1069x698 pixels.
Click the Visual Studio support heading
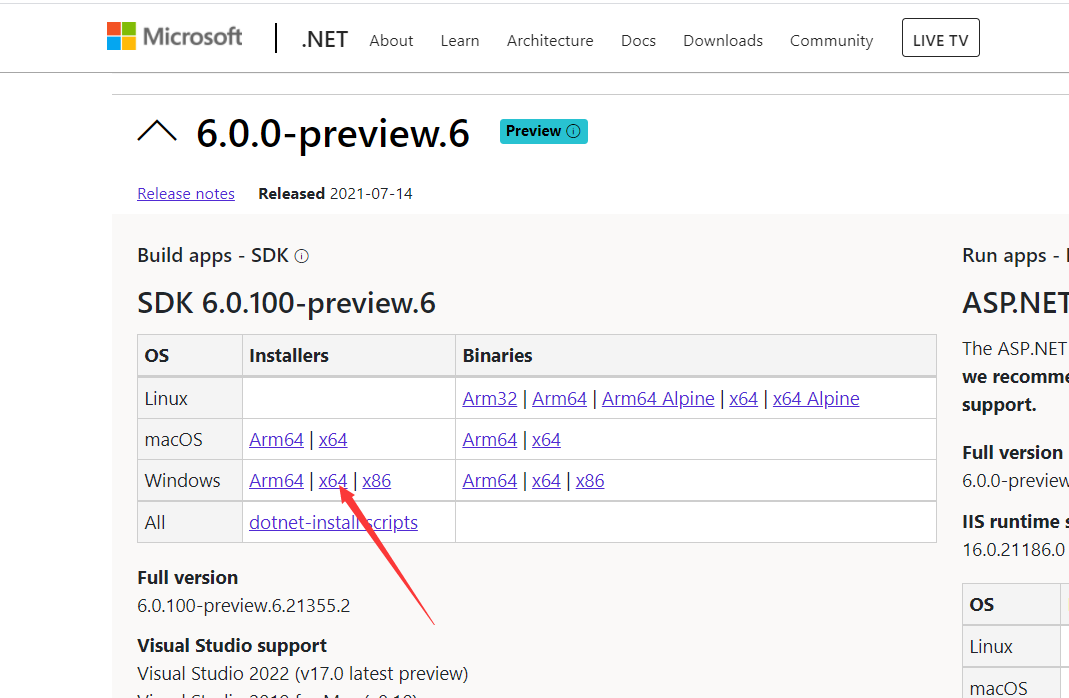232,646
